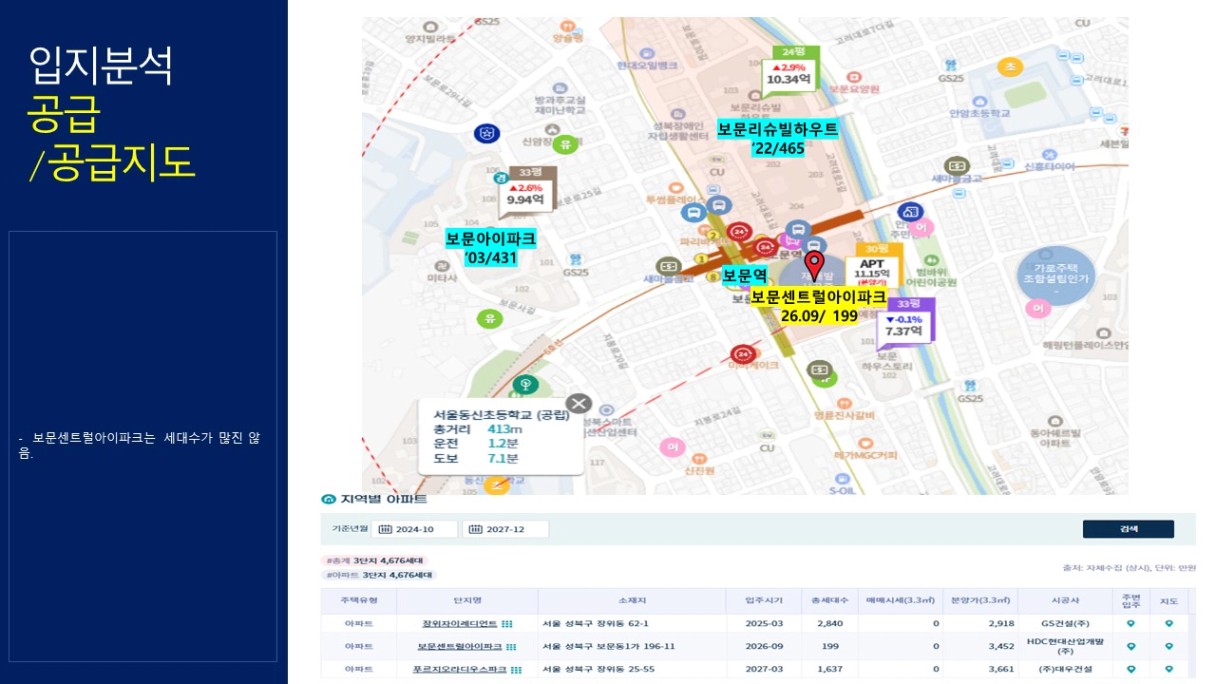
Task: Click the yellow 초 elementary school marker
Action: [x=1010, y=67]
